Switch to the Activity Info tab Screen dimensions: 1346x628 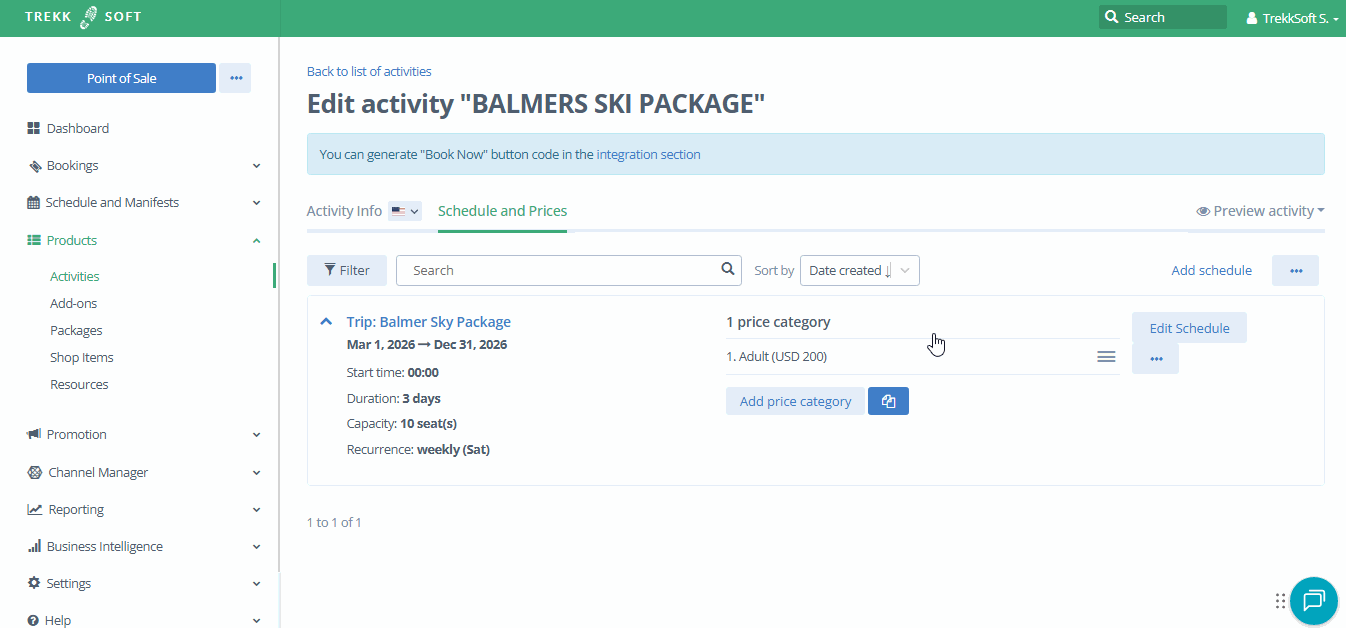click(x=344, y=211)
